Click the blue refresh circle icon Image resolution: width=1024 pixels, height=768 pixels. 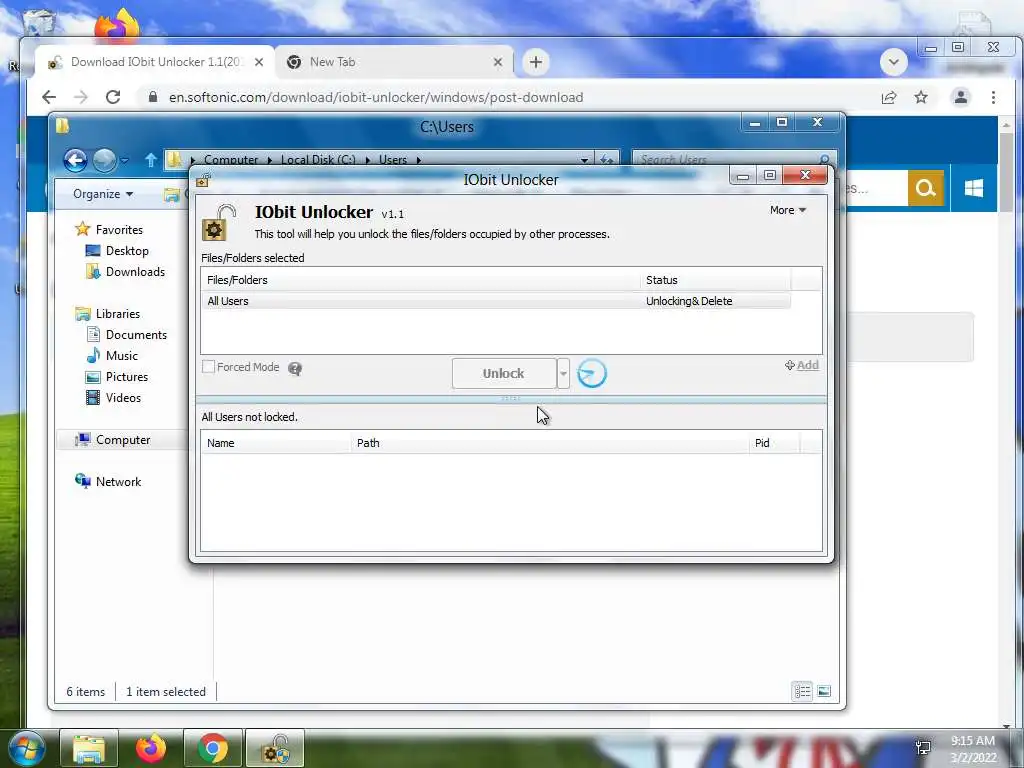(592, 374)
